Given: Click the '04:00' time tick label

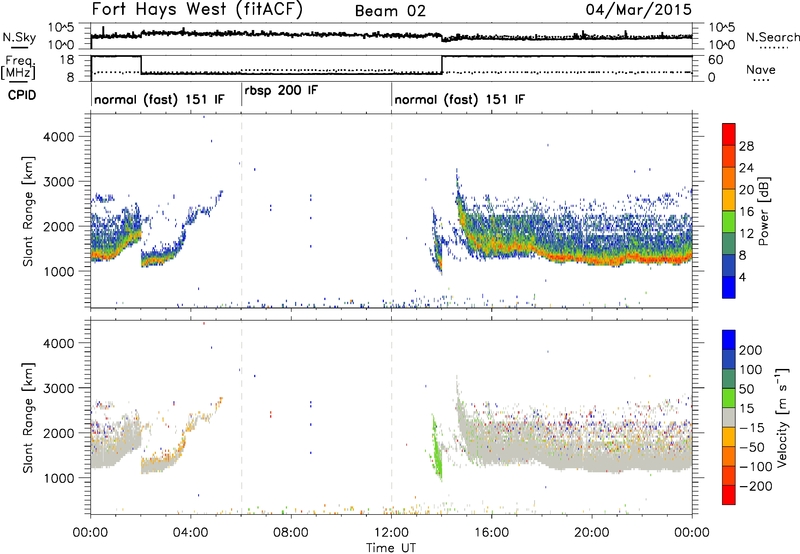Looking at the screenshot, I should (191, 533).
